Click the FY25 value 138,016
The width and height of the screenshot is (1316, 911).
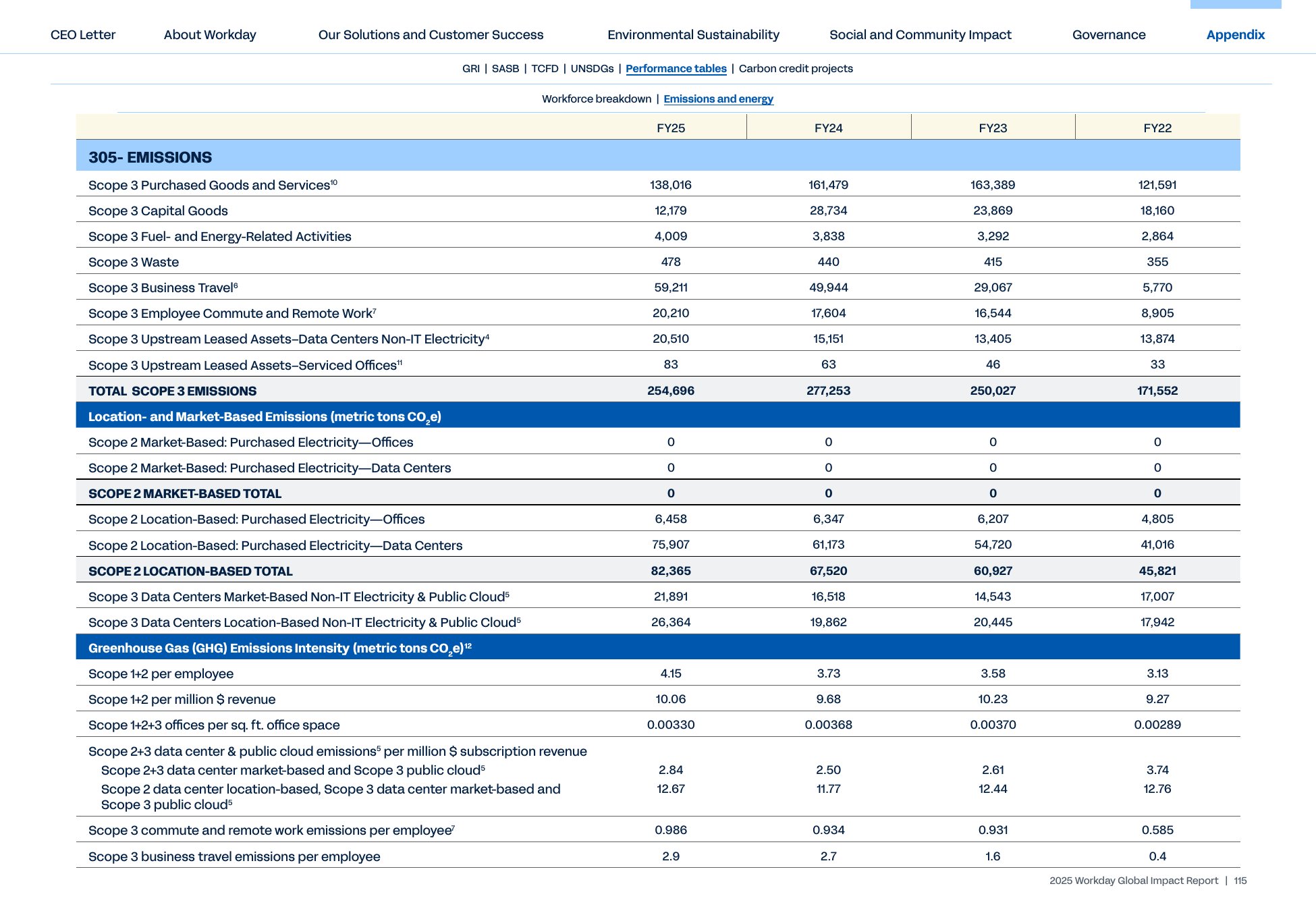(x=671, y=185)
